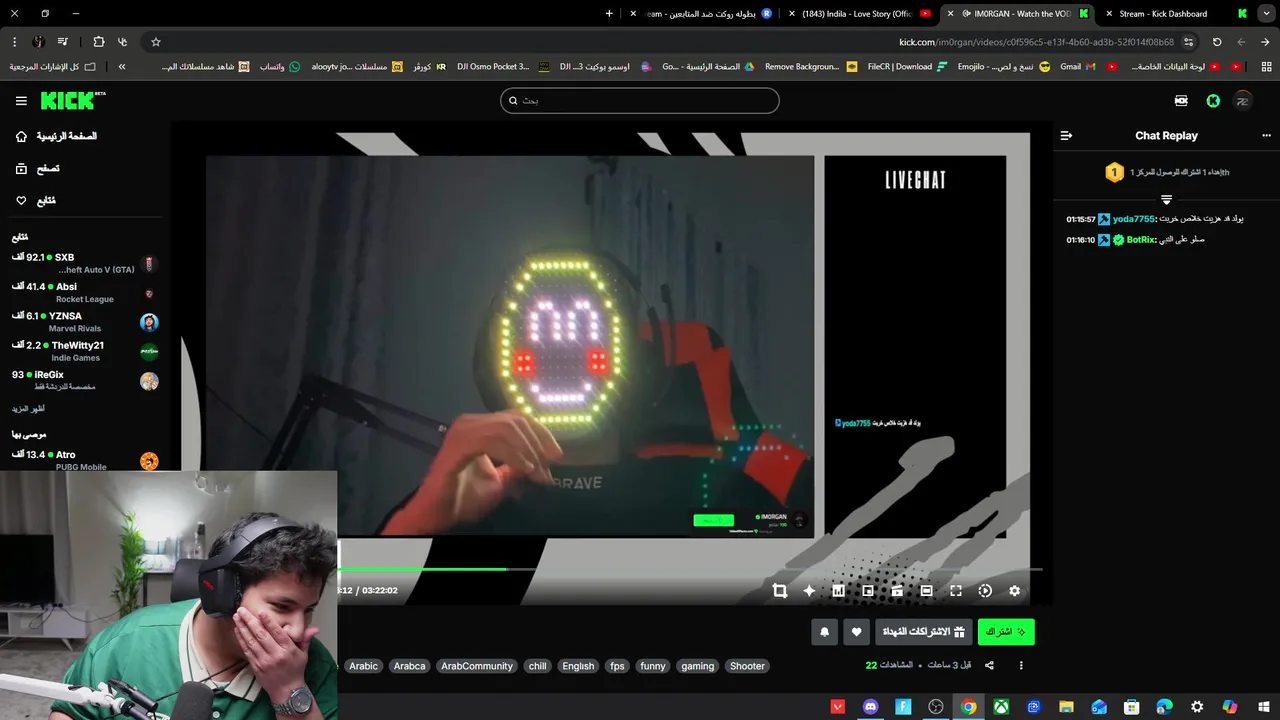Open the Kick hamburger menu

(21, 101)
